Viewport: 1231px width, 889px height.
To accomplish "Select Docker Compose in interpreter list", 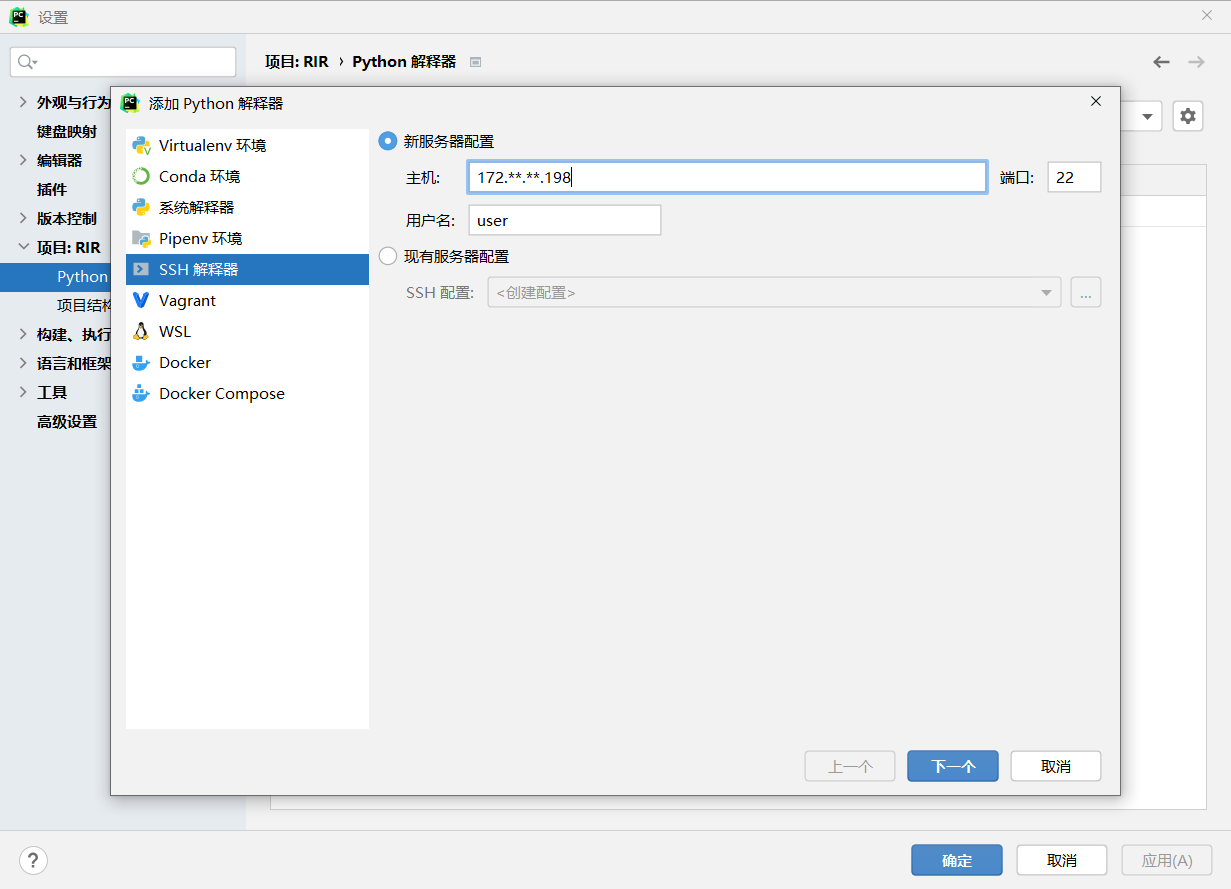I will [247, 393].
